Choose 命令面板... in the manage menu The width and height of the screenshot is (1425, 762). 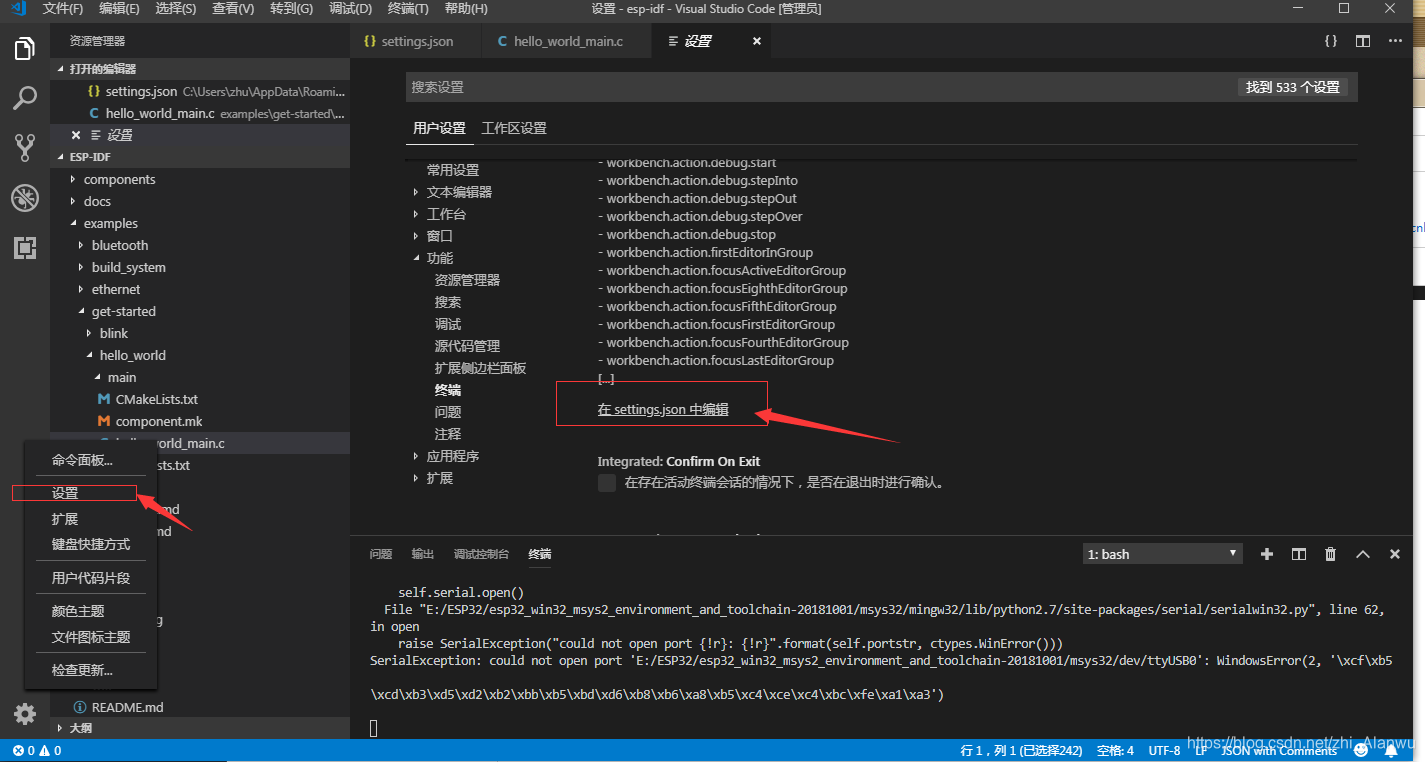pyautogui.click(x=82, y=460)
